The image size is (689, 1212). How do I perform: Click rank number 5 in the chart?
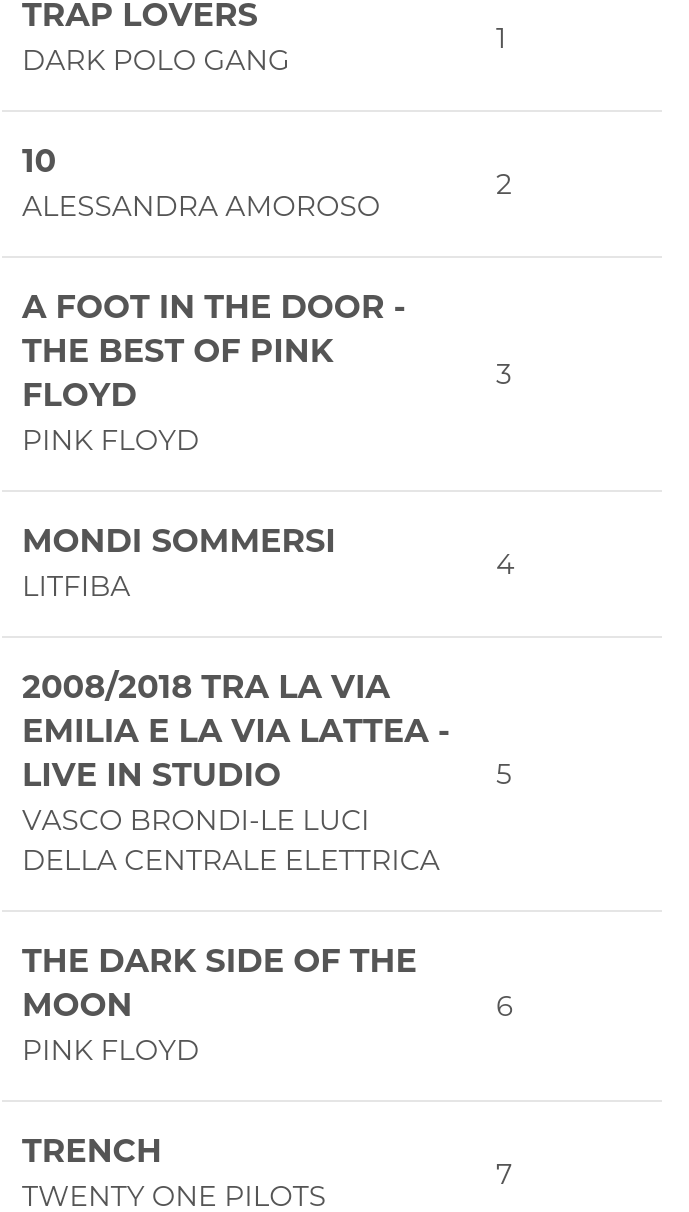(x=504, y=774)
